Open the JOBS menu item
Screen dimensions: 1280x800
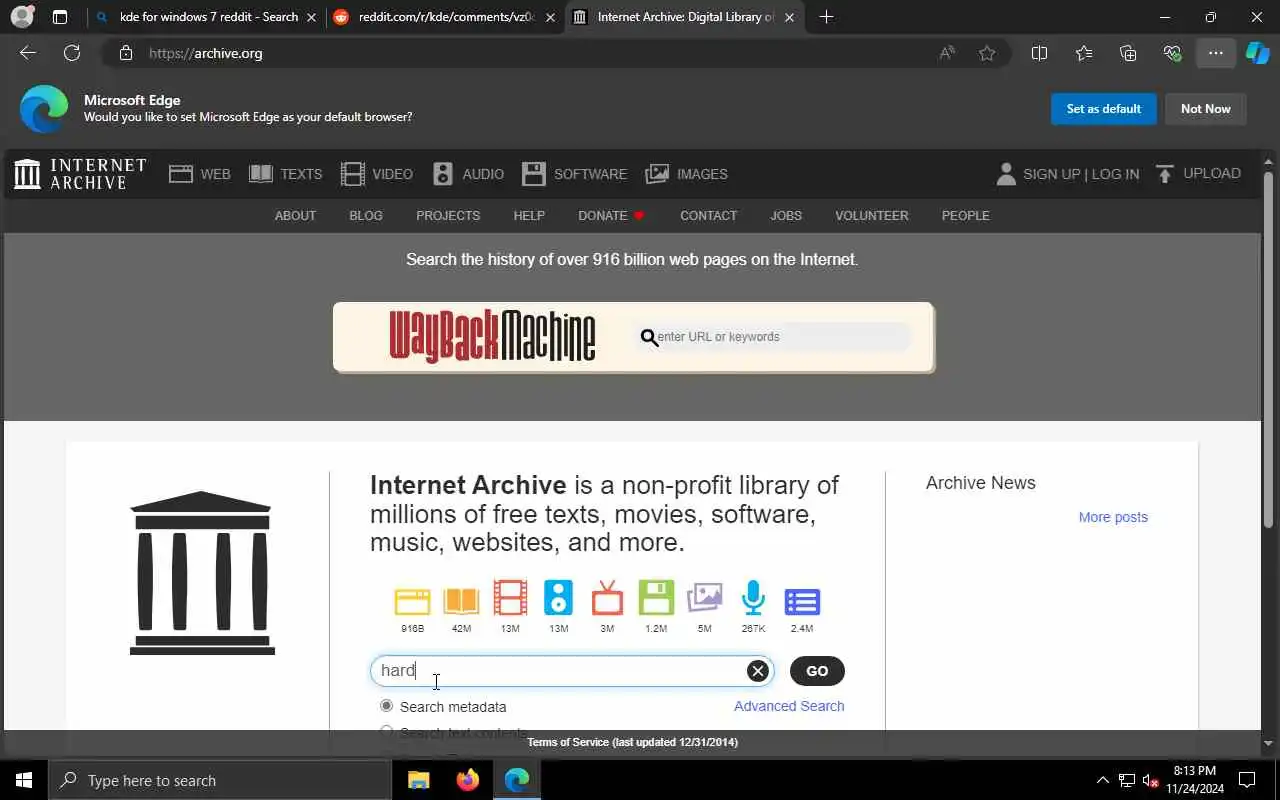pos(786,215)
